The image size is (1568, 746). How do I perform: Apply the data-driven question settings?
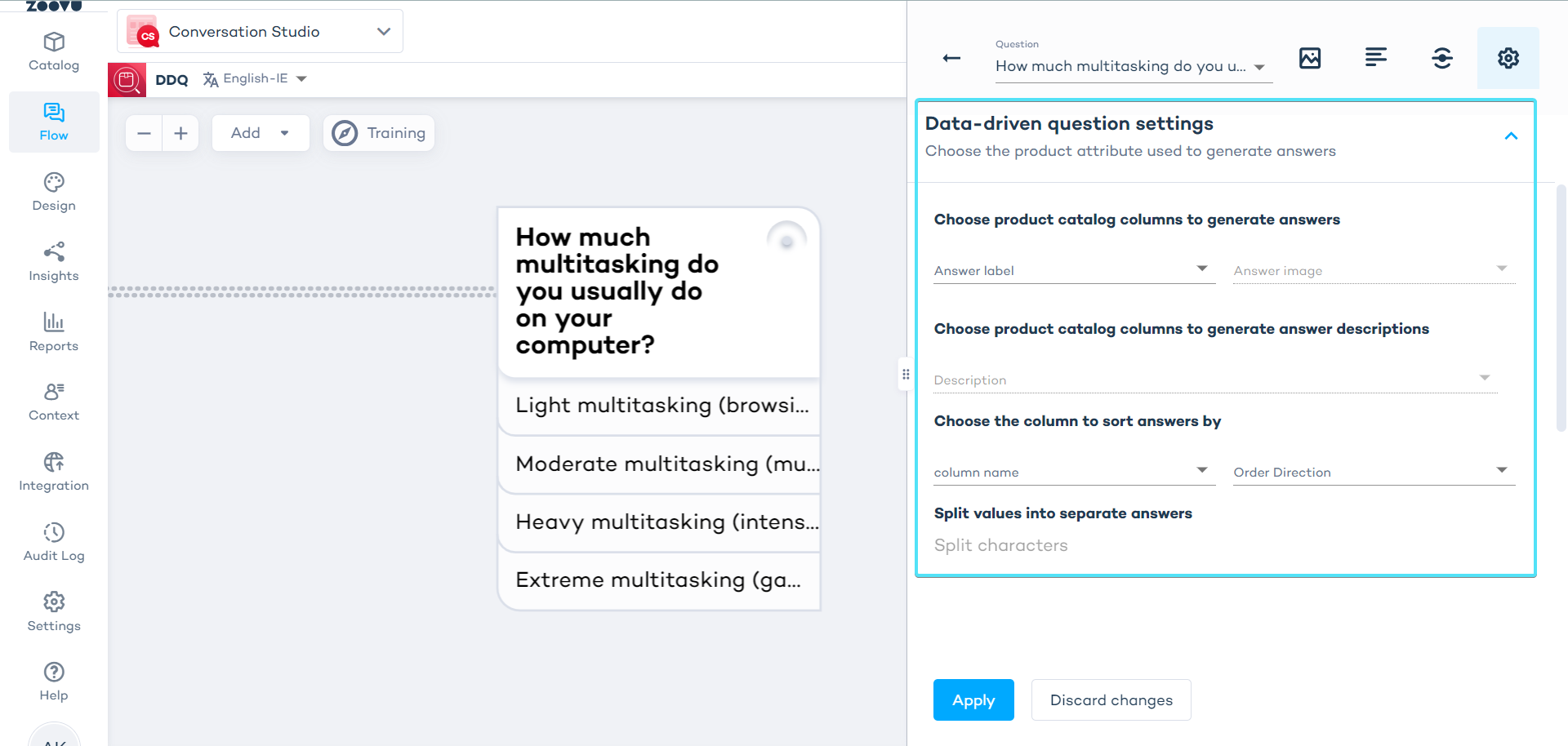[x=973, y=699]
